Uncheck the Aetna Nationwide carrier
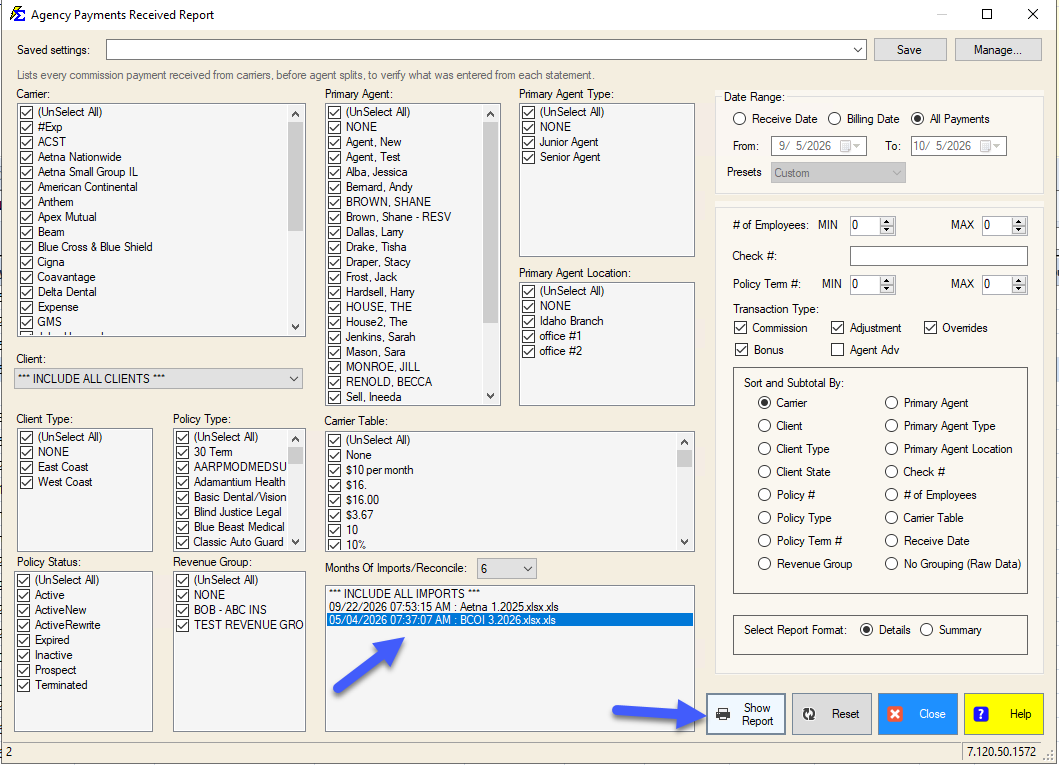 (26, 157)
